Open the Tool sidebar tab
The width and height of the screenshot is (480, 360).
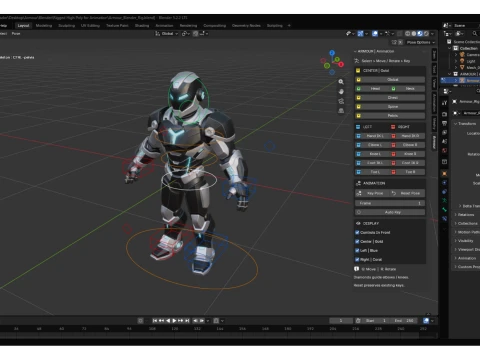tap(434, 69)
